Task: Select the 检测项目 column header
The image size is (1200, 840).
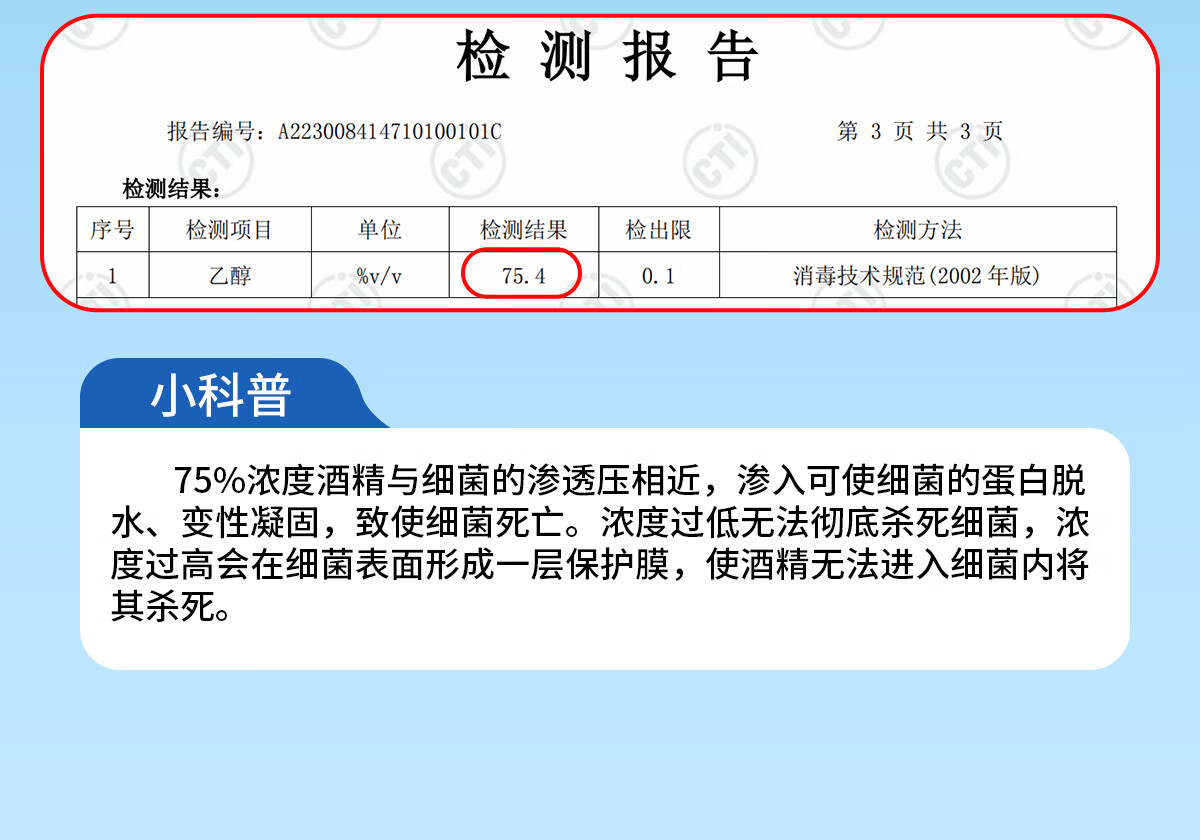Action: [x=229, y=230]
